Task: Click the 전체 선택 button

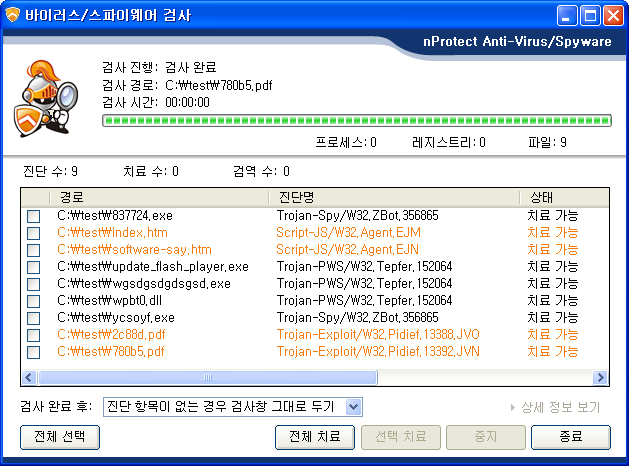Action: coord(60,437)
